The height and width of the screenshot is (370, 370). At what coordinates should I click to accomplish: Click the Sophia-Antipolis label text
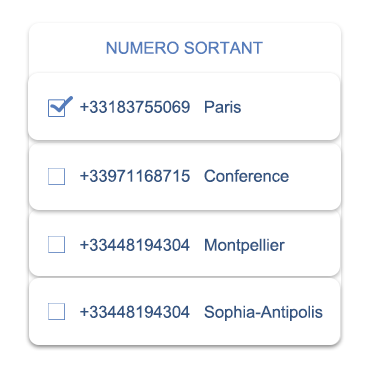coord(263,313)
